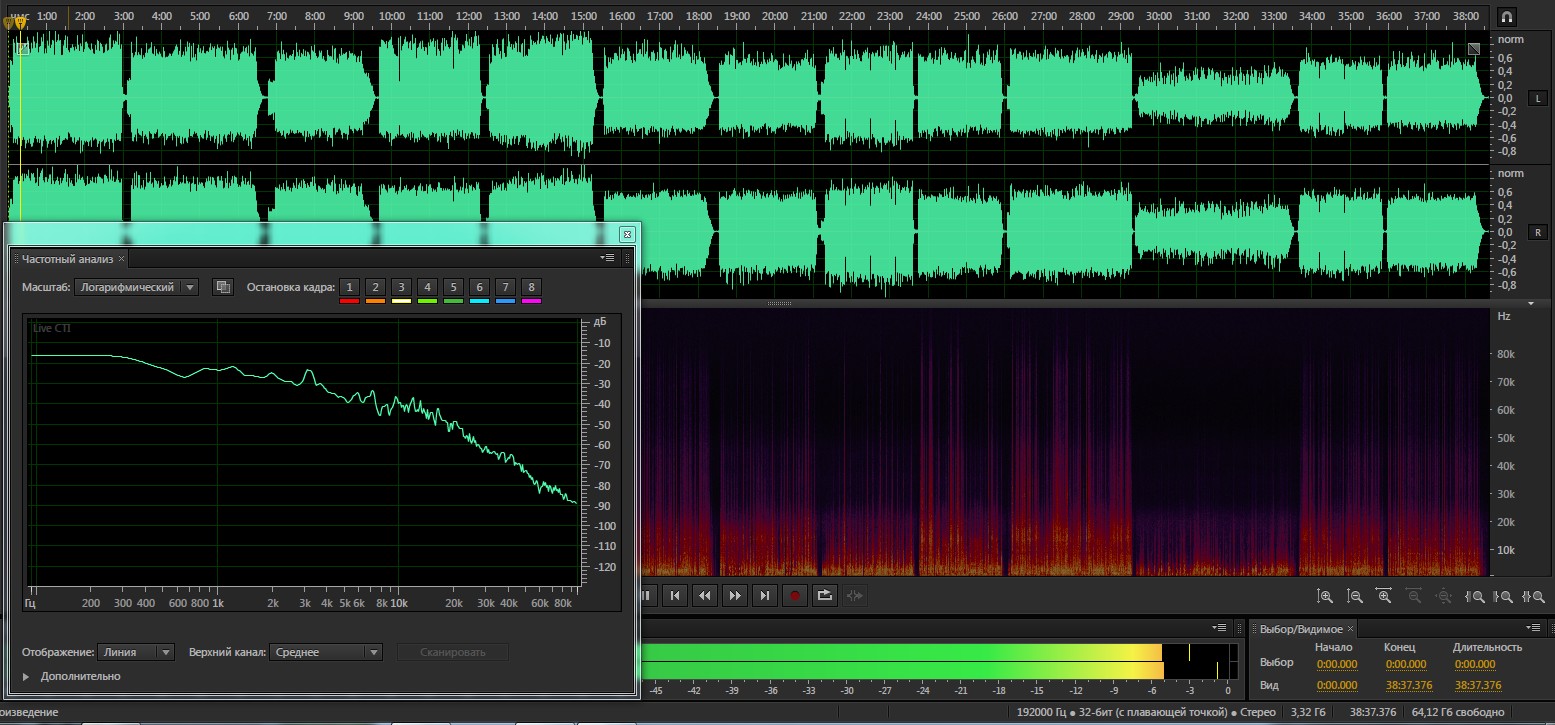Click the rewind button

pyautogui.click(x=705, y=596)
